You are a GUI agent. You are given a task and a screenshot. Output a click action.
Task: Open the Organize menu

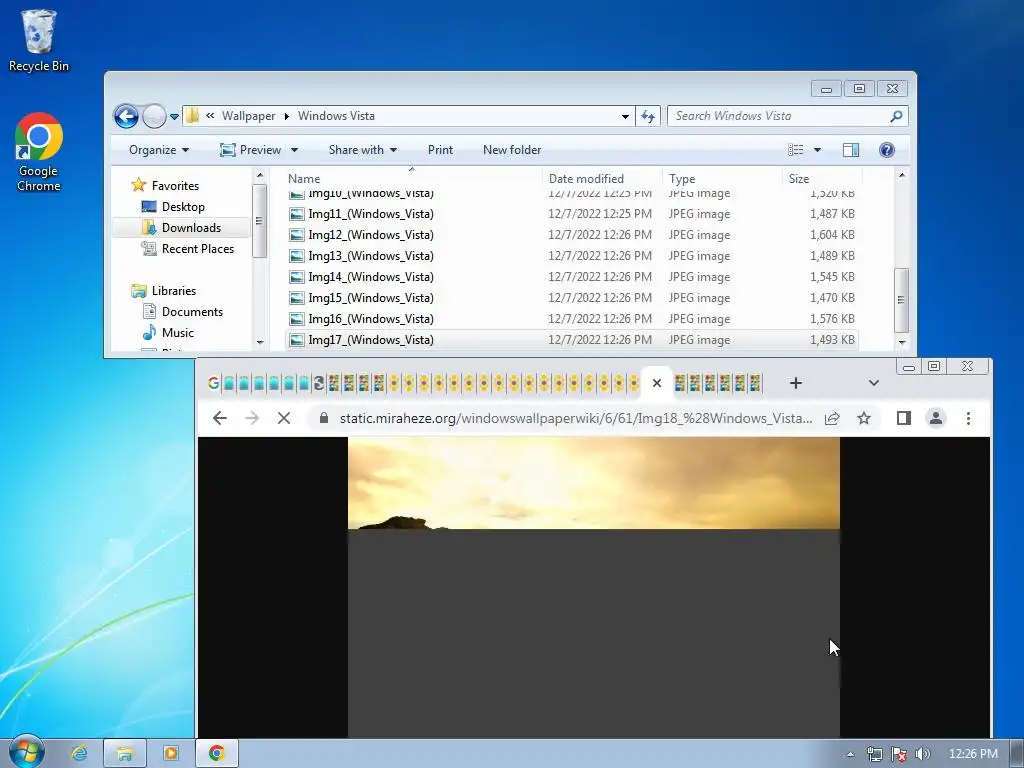159,150
